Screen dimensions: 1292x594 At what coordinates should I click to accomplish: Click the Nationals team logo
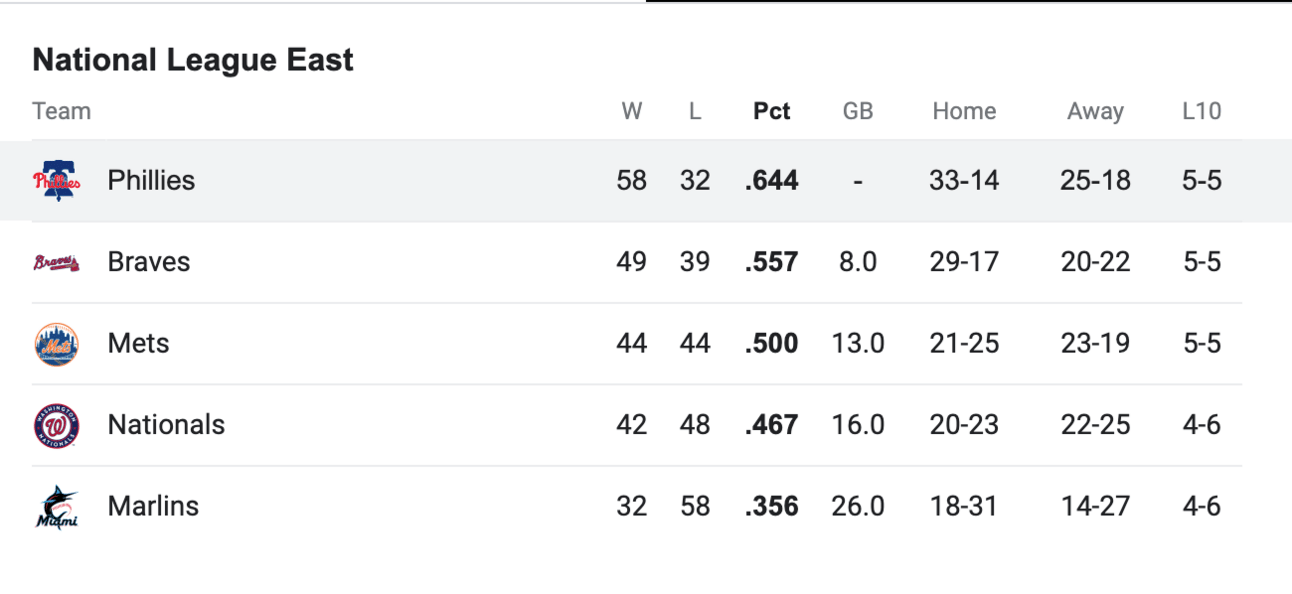pyautogui.click(x=56, y=425)
